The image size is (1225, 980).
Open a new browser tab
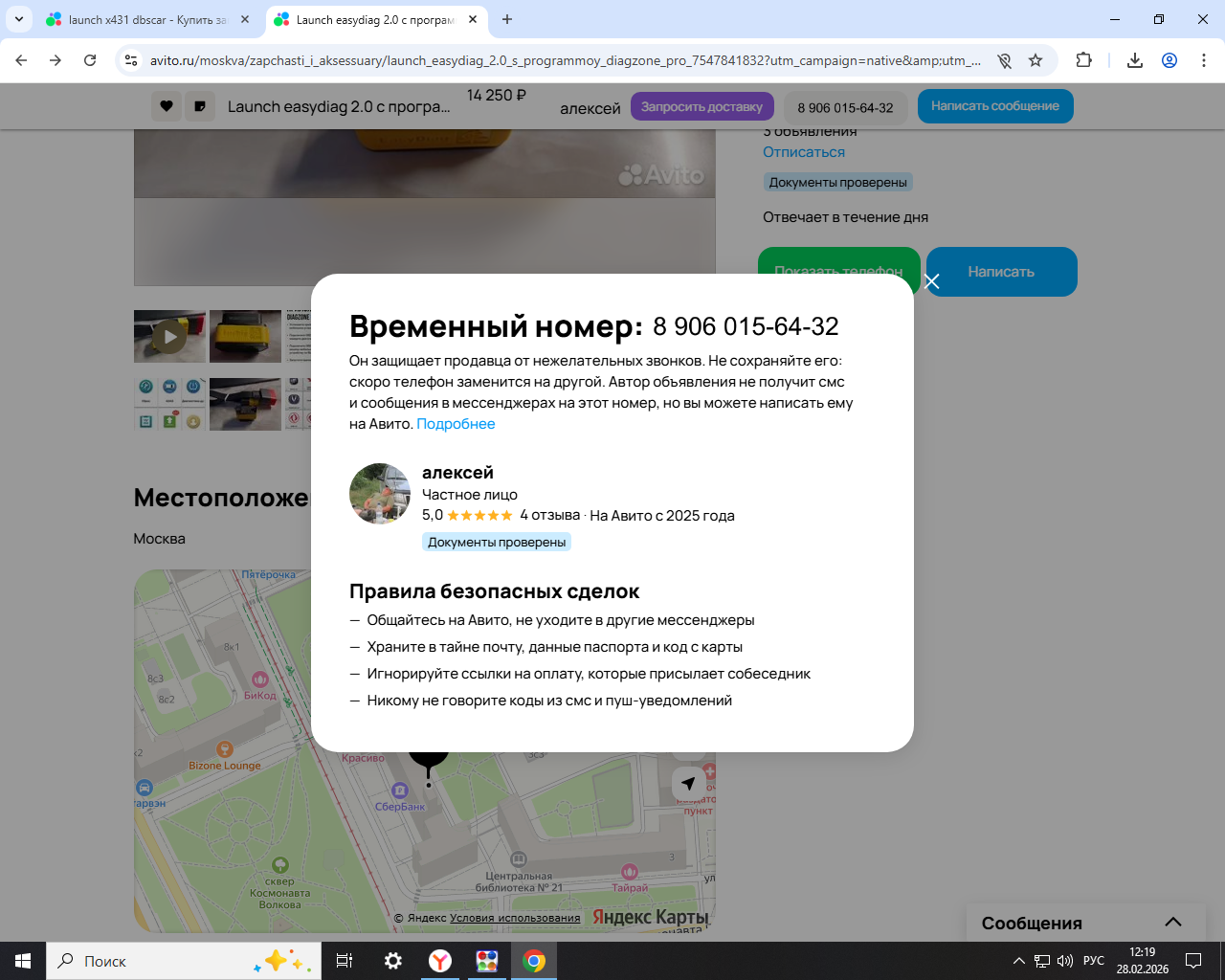(507, 19)
